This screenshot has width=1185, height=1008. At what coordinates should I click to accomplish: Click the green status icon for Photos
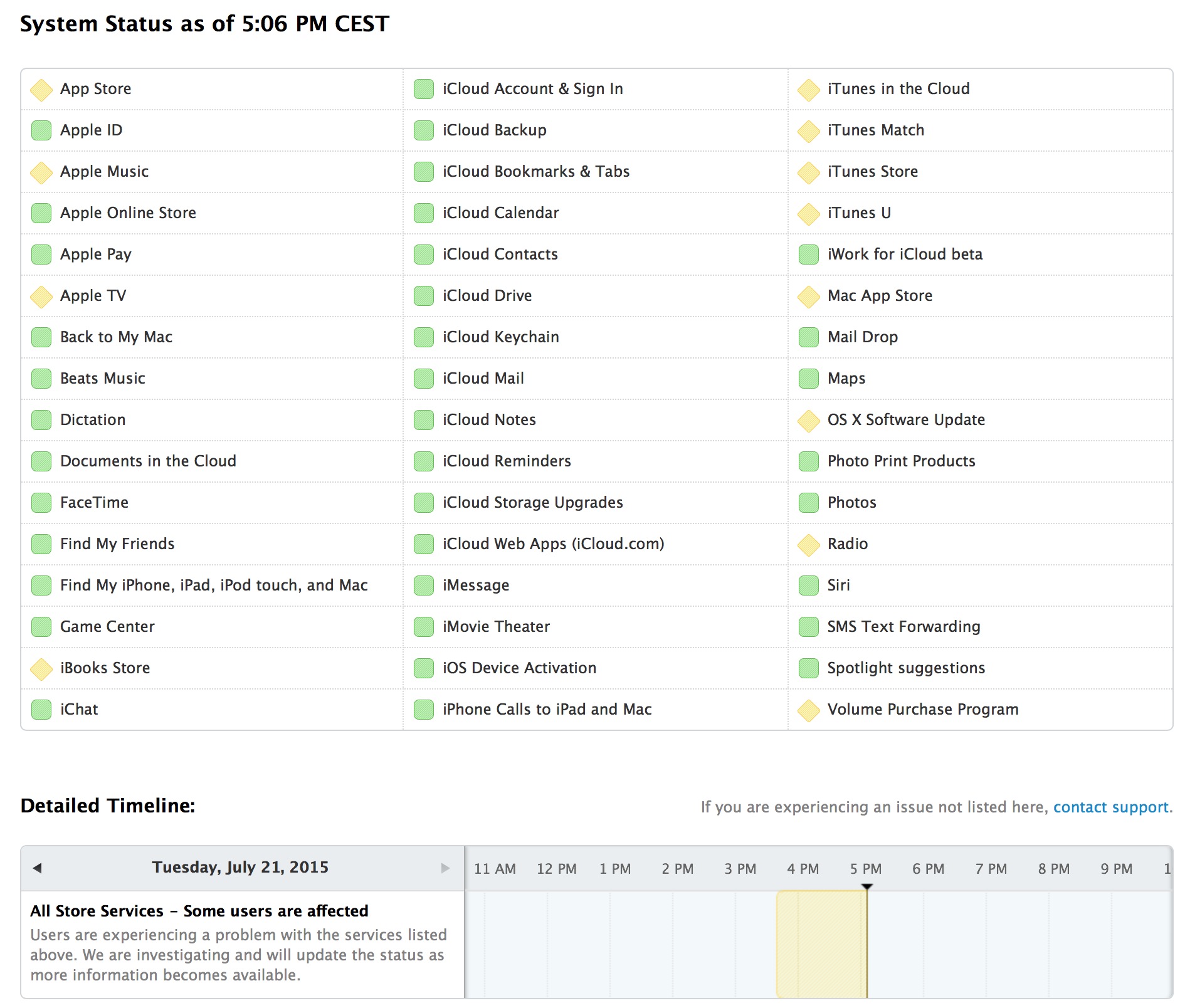(809, 503)
